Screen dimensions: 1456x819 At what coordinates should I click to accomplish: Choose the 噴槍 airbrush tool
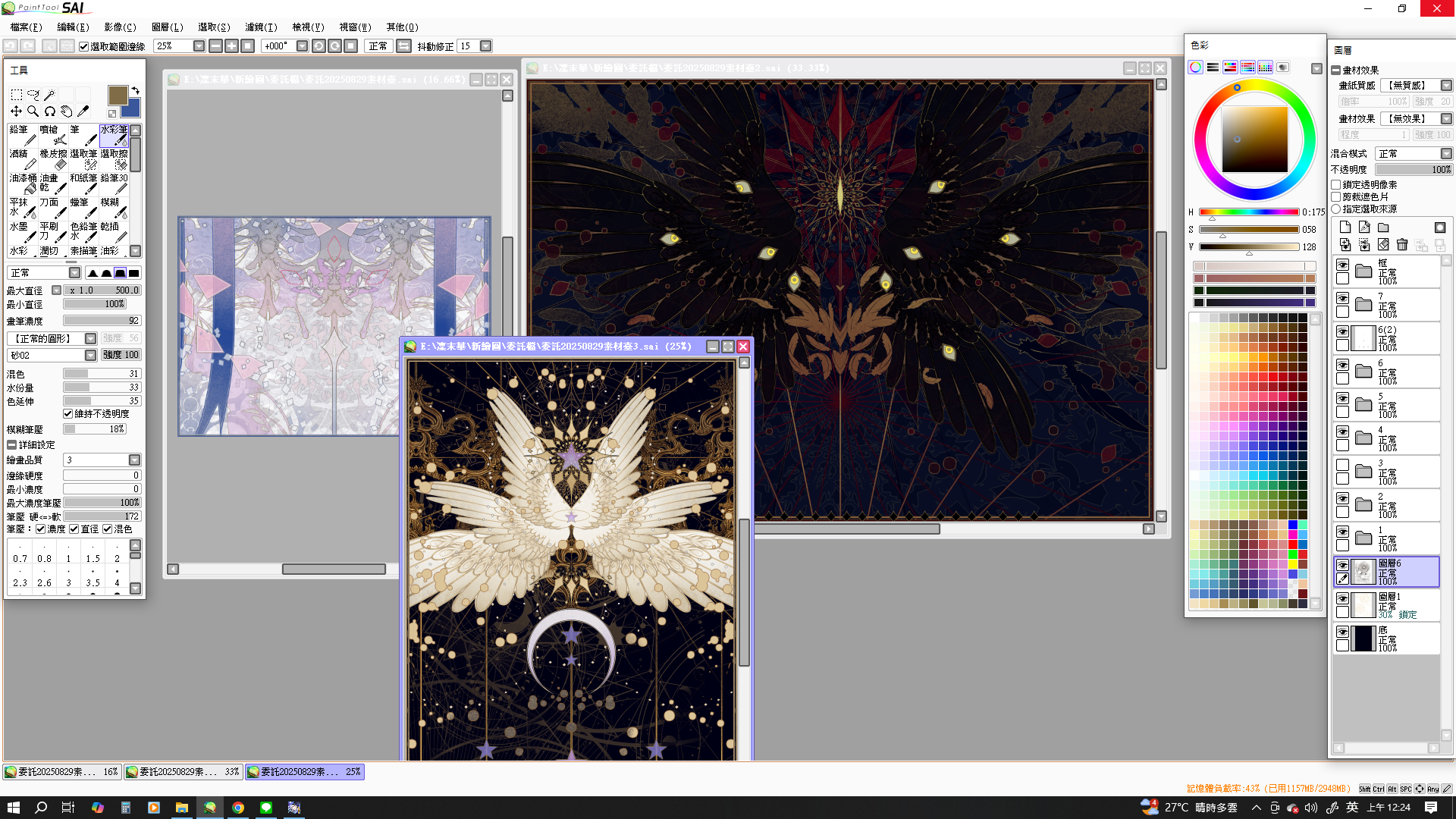53,135
